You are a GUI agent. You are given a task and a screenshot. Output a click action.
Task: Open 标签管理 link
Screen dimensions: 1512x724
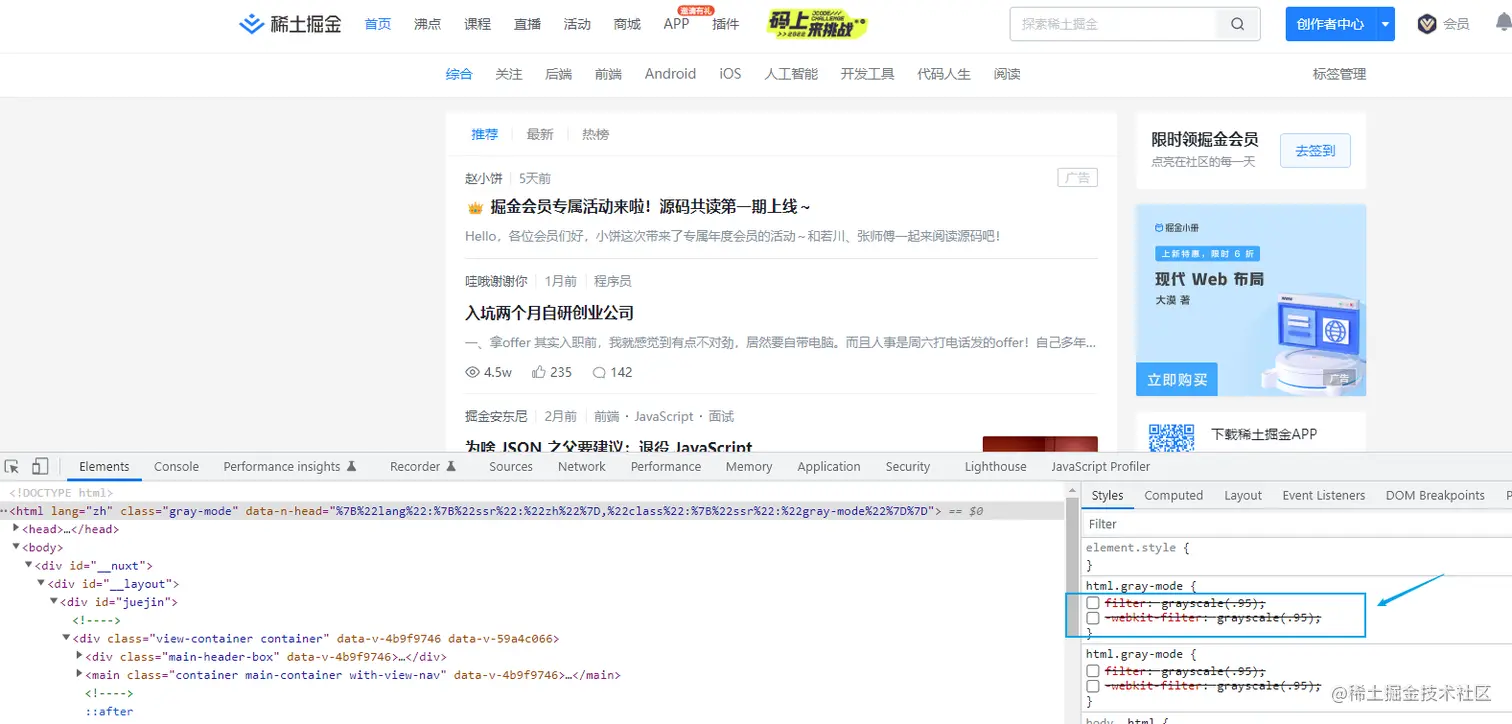1339,74
